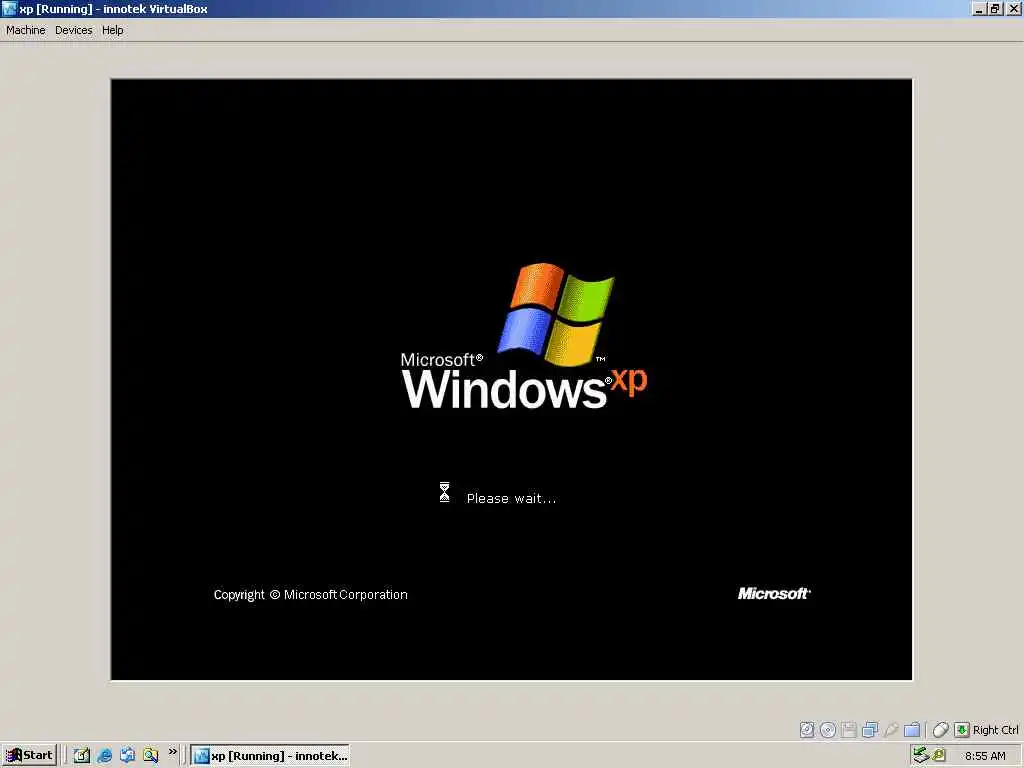Screen dimensions: 1024x768
Task: Expand the quick launch overflow chevron
Action: (x=172, y=752)
